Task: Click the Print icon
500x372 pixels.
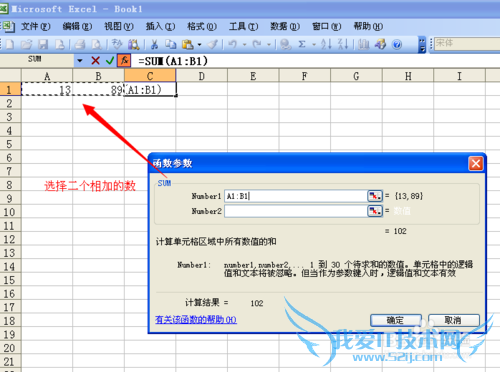Action: pos(80,44)
